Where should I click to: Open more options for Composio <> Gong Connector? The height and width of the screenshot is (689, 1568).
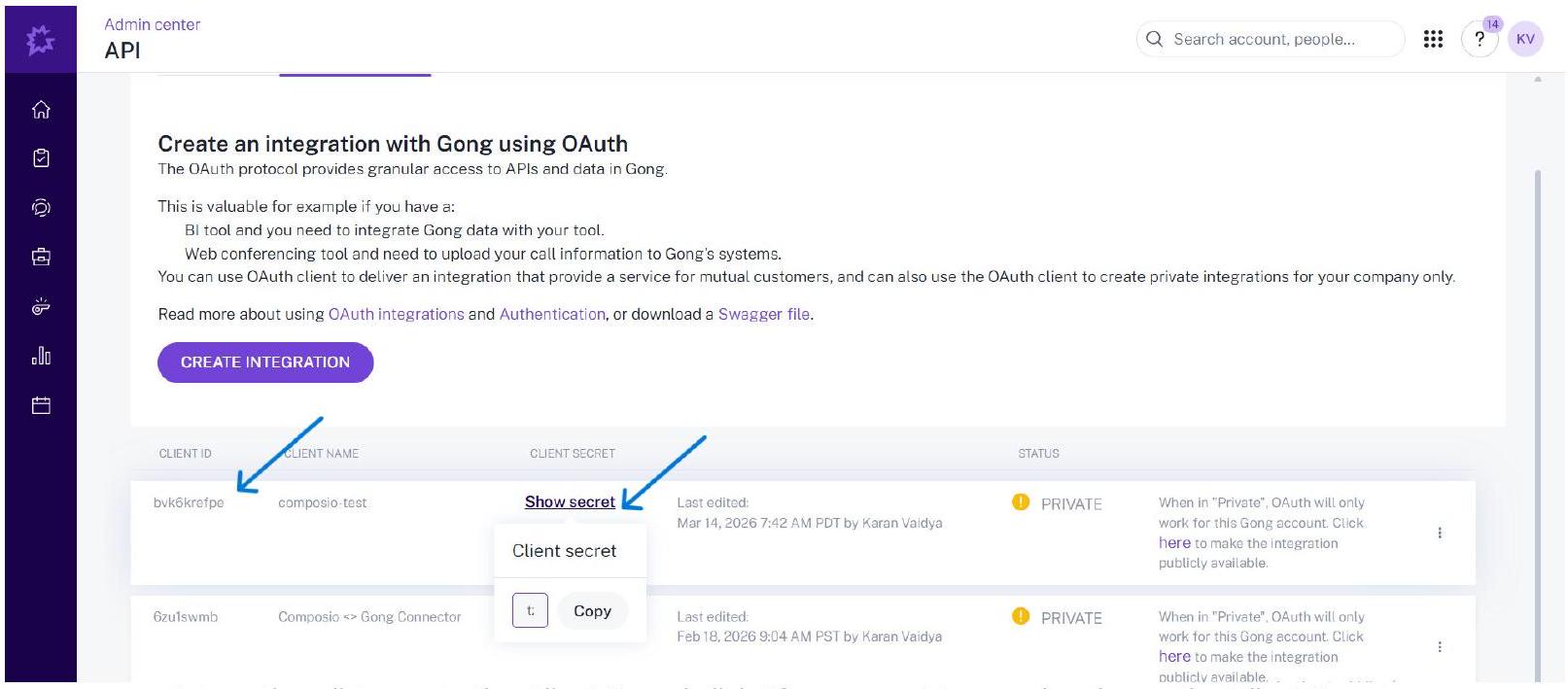1440,646
